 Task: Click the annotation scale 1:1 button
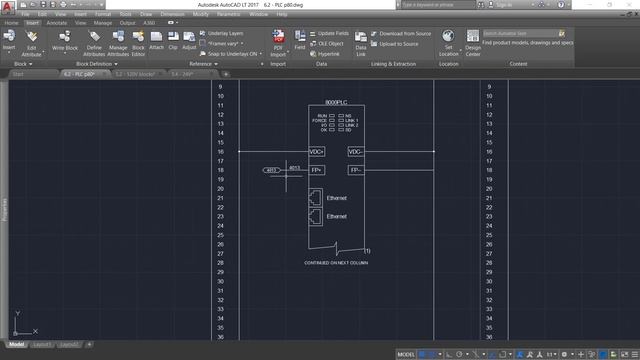click(x=551, y=354)
